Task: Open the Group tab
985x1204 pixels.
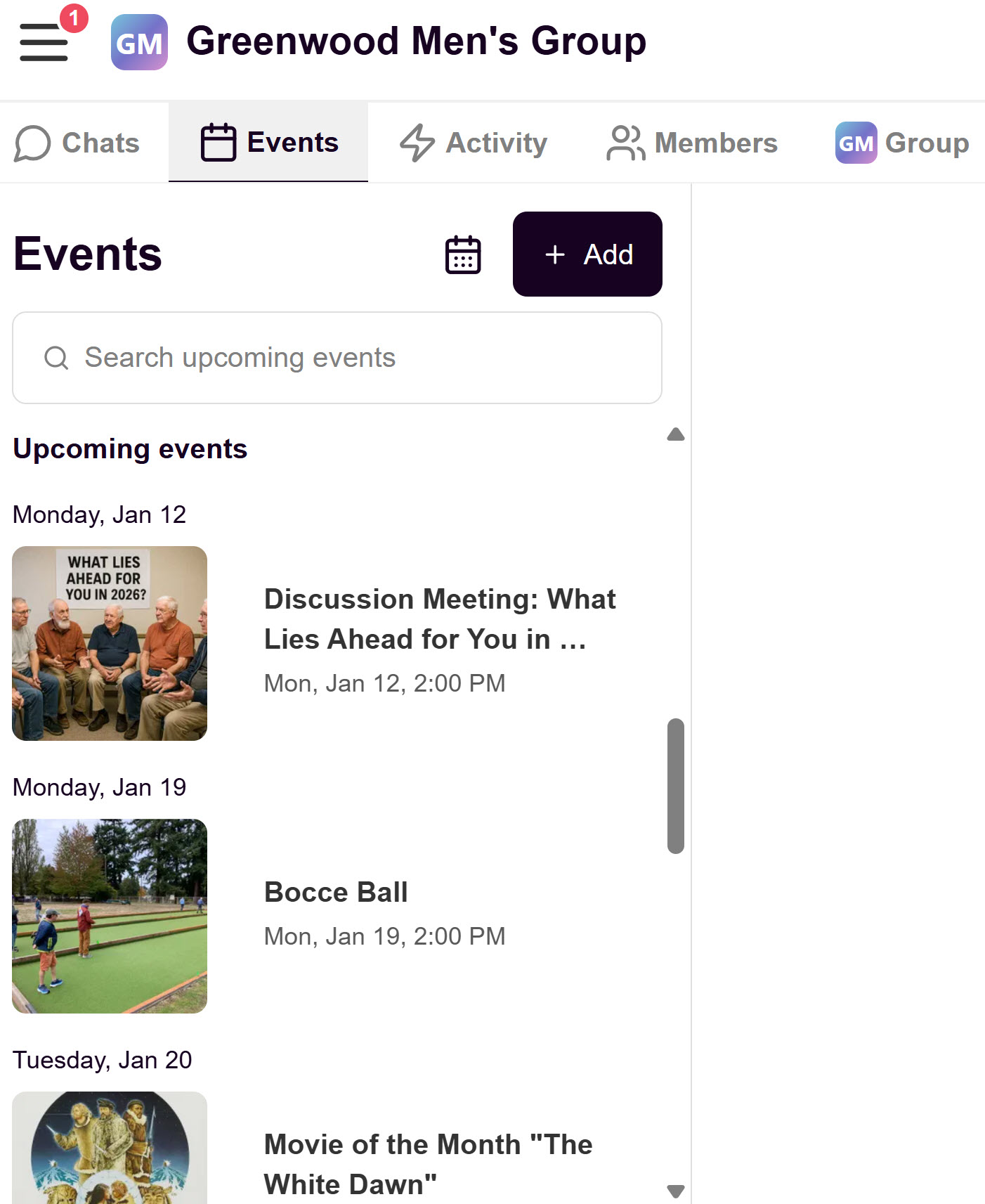Action: point(902,143)
